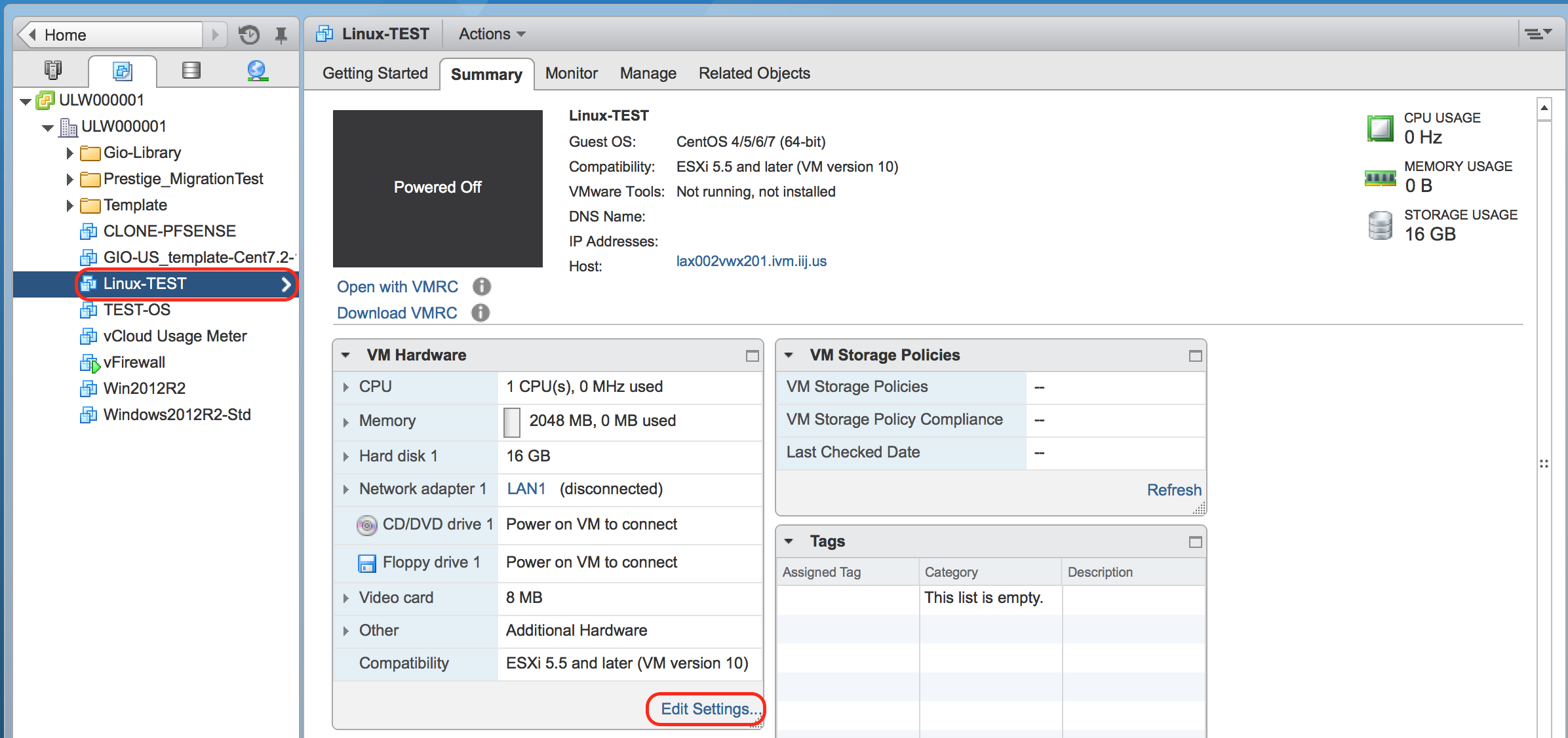Click the Open with VMRC link
This screenshot has height=738, width=1568.
pos(397,287)
